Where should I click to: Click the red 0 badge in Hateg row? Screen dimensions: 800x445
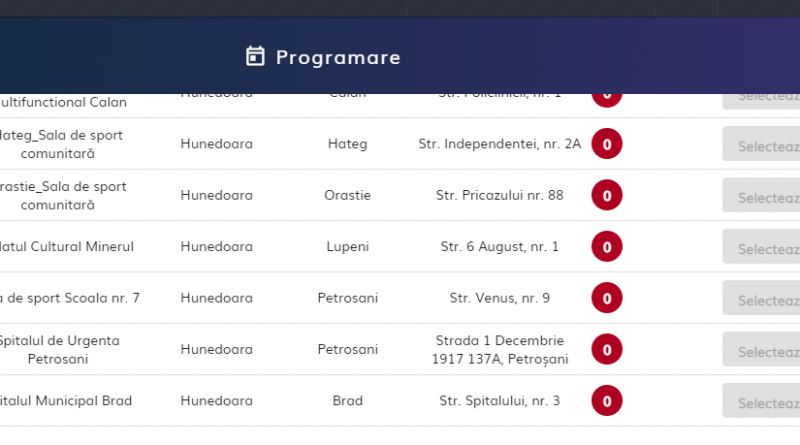606,144
